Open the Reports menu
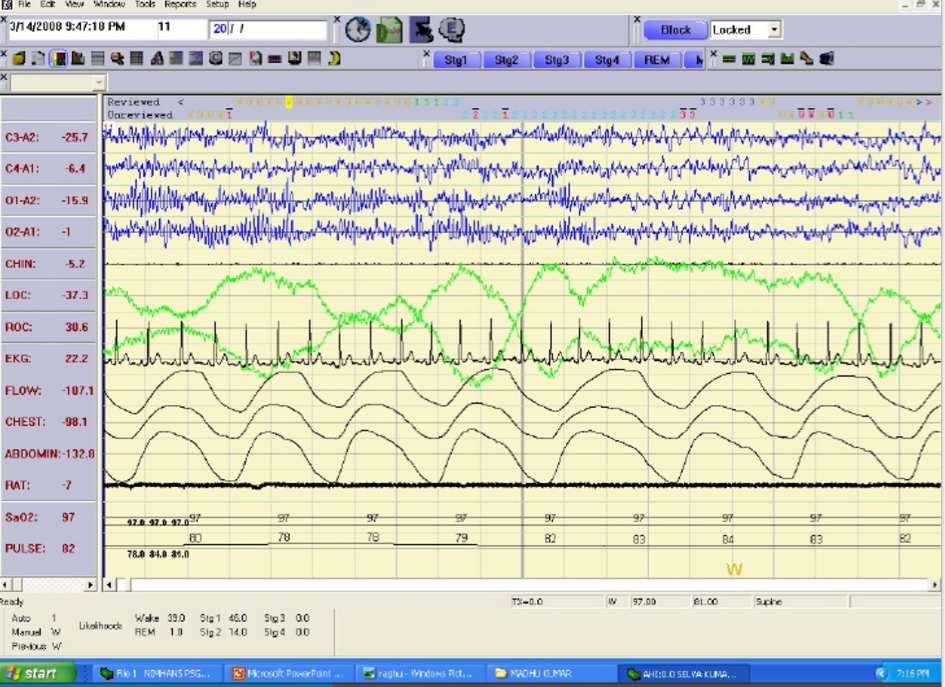Viewport: 945px width, 687px height. pos(180,4)
